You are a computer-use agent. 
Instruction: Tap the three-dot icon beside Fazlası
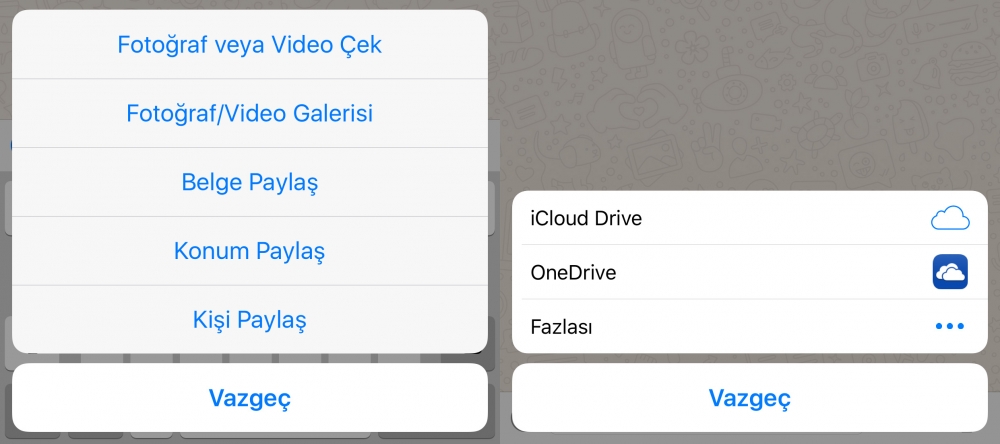(949, 326)
